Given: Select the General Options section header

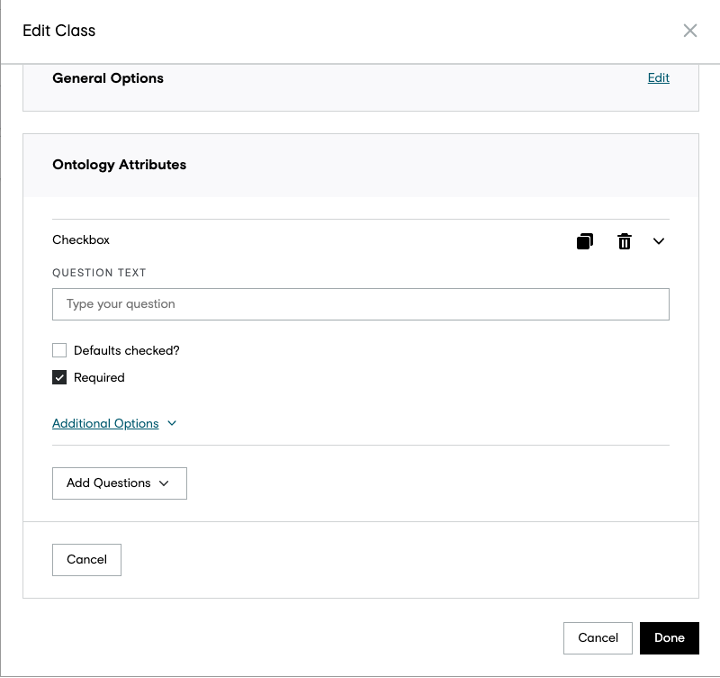Looking at the screenshot, I should (108, 78).
